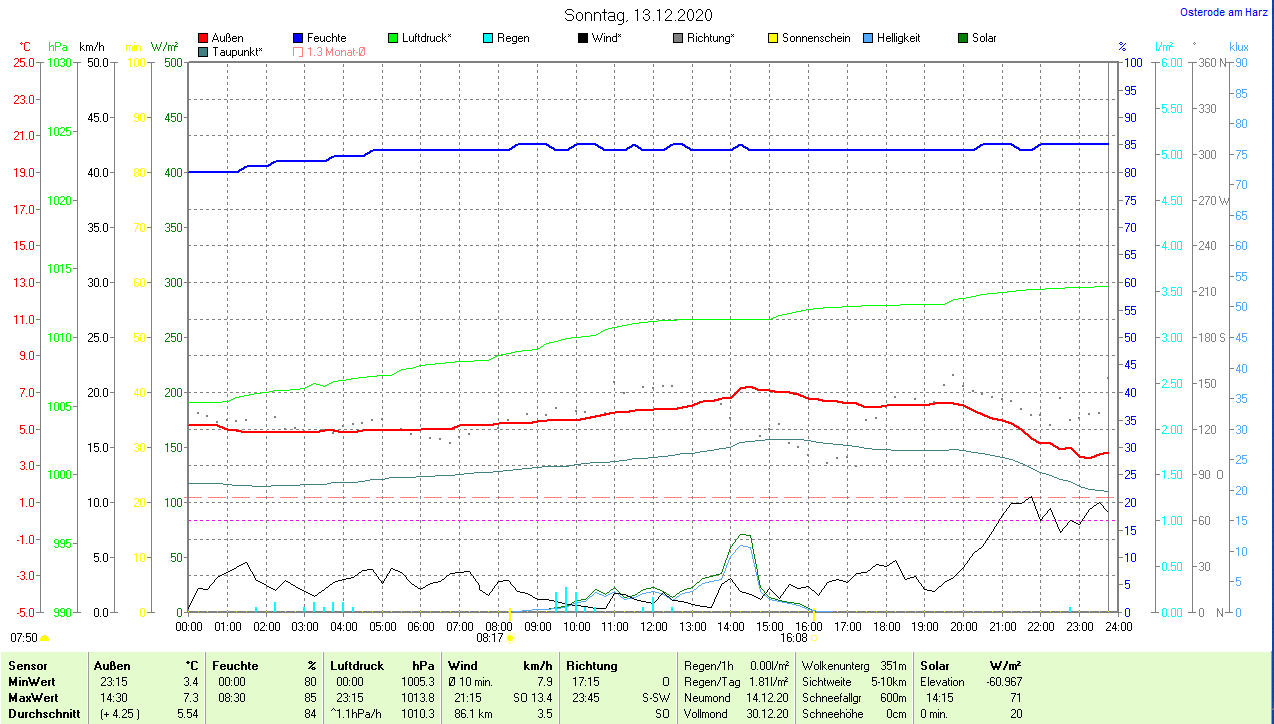
Task: Click the Wind column header in table
Action: pyautogui.click(x=462, y=665)
